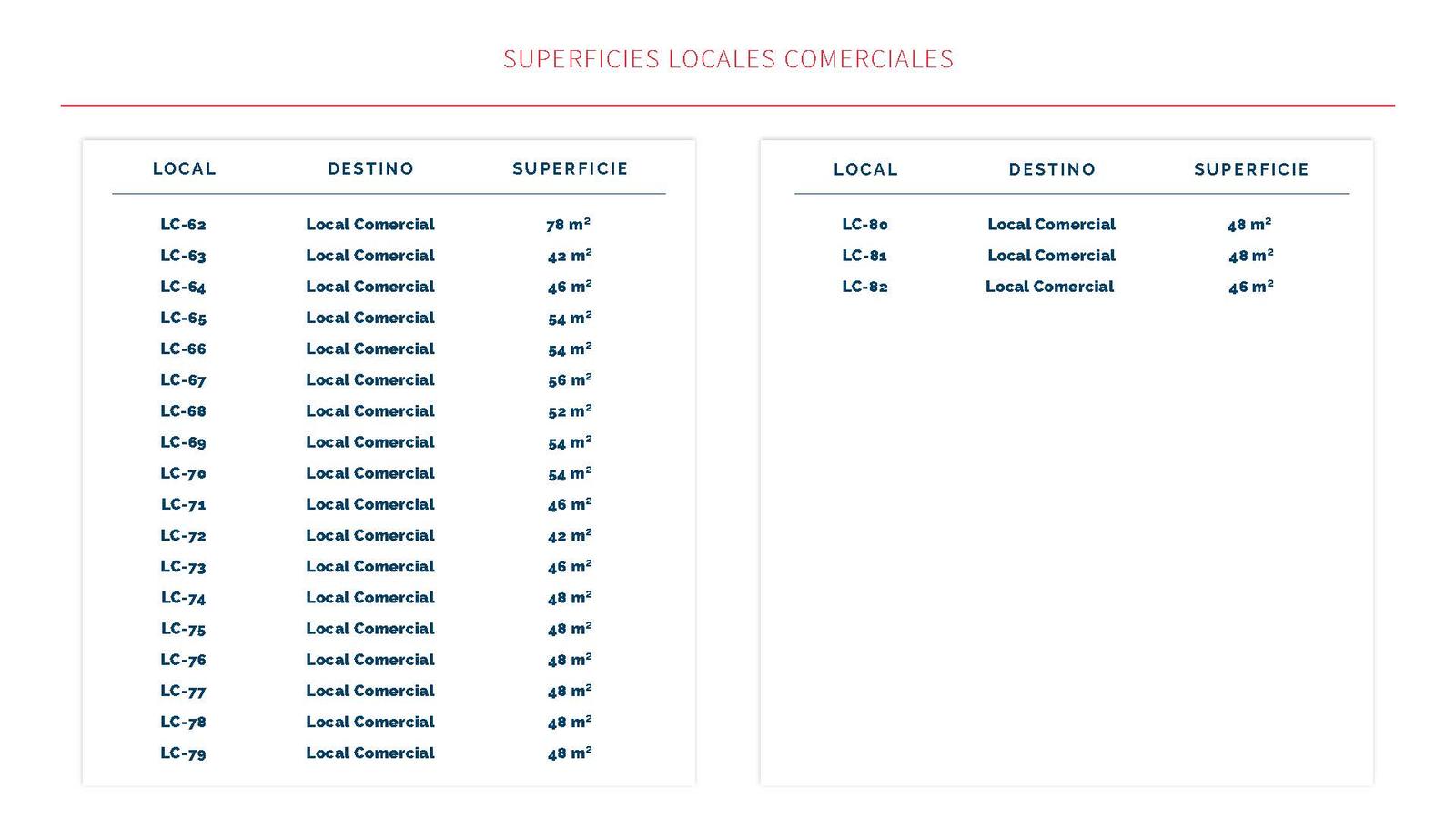
Task: Select the LC-81 local entry
Action: 864,256
